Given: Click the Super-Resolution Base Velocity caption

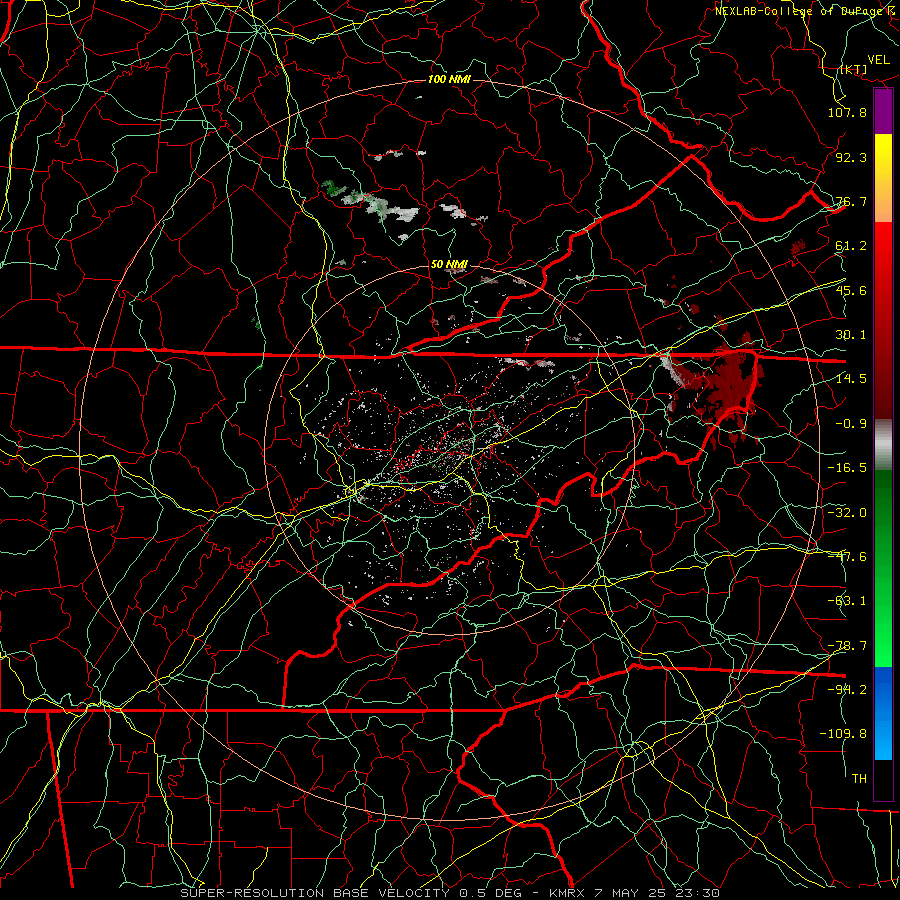Looking at the screenshot, I should tap(449, 893).
